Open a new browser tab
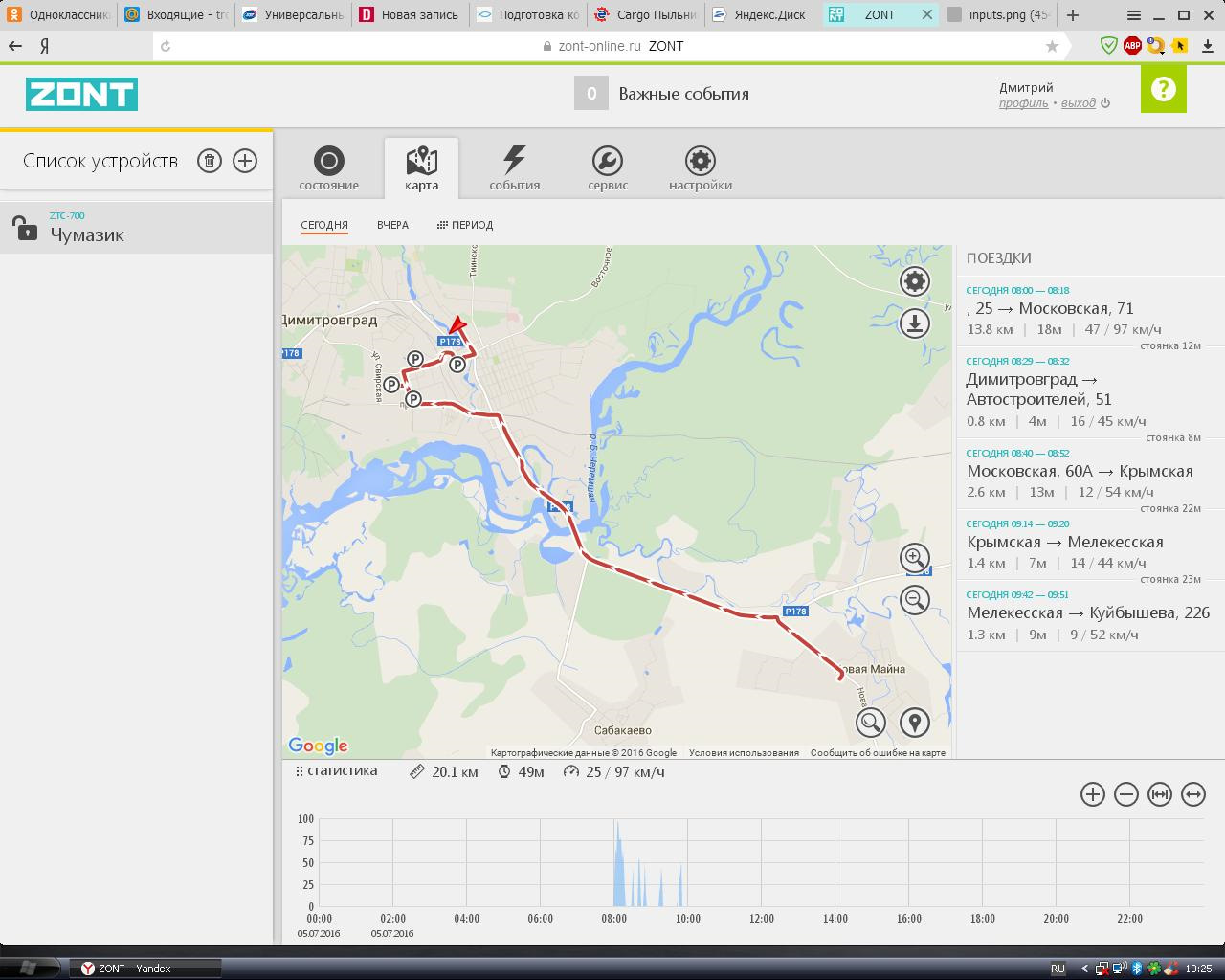1225x980 pixels. click(x=1073, y=15)
